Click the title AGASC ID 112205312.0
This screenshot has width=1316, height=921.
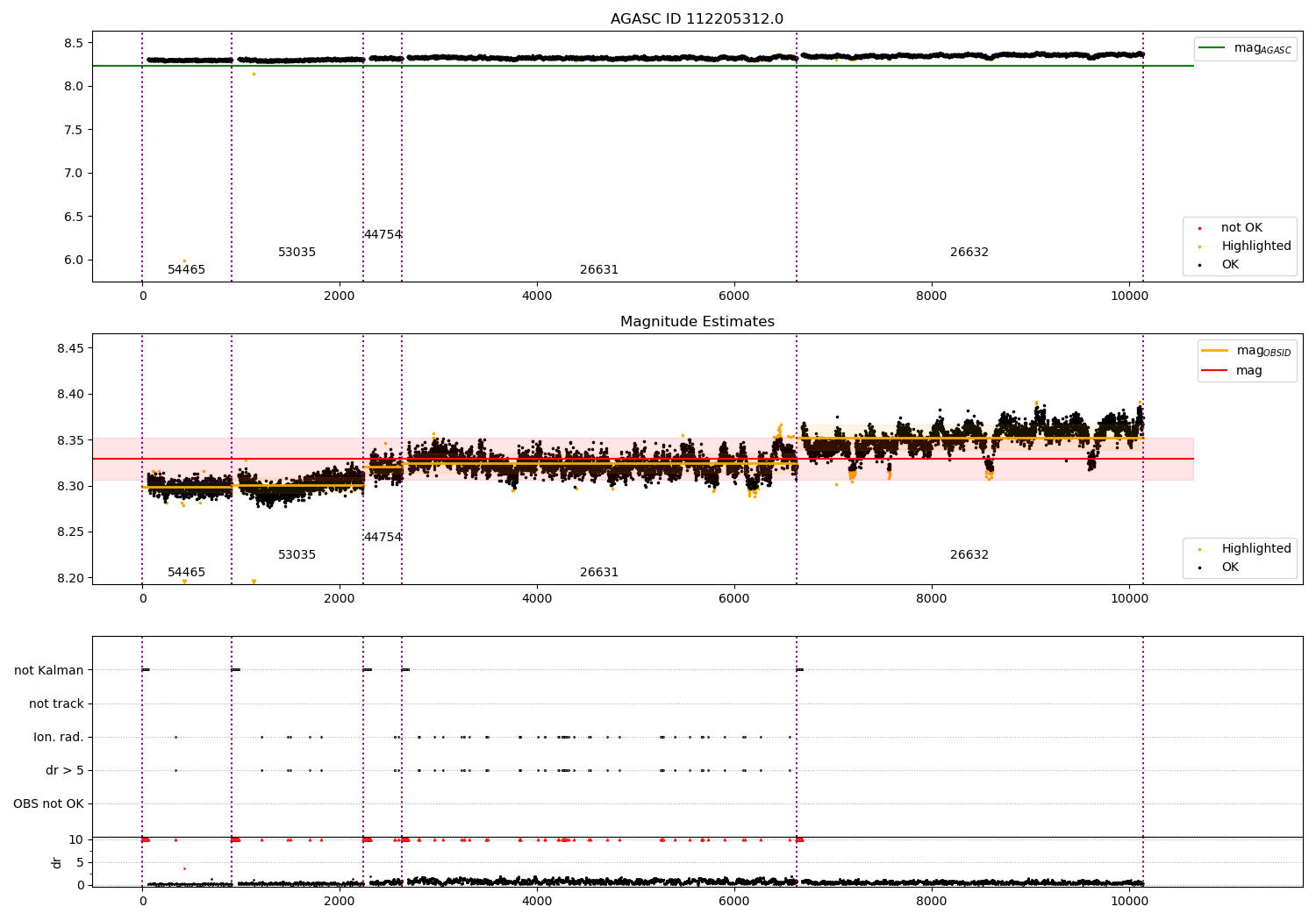[x=697, y=19]
